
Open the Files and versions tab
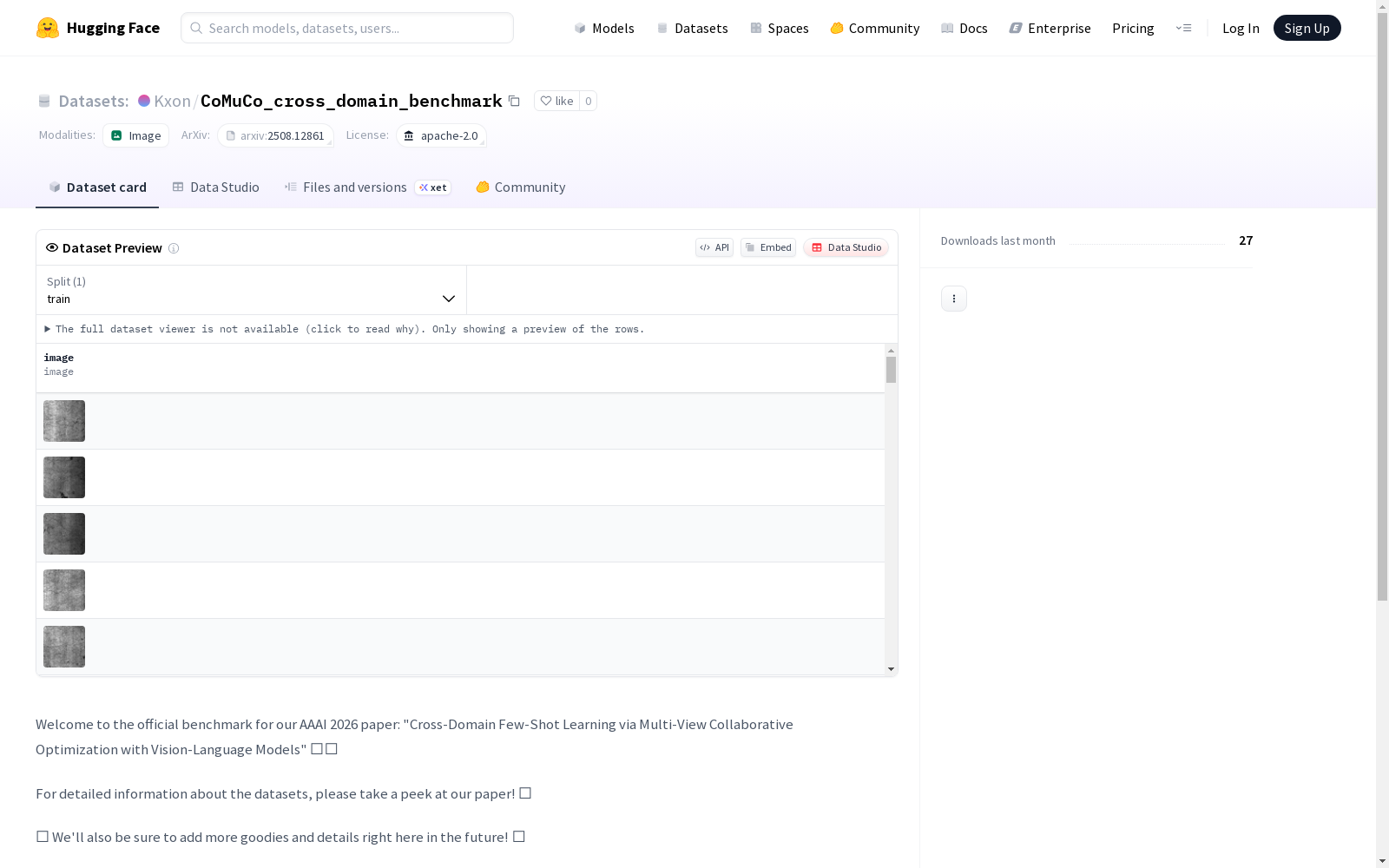point(367,187)
